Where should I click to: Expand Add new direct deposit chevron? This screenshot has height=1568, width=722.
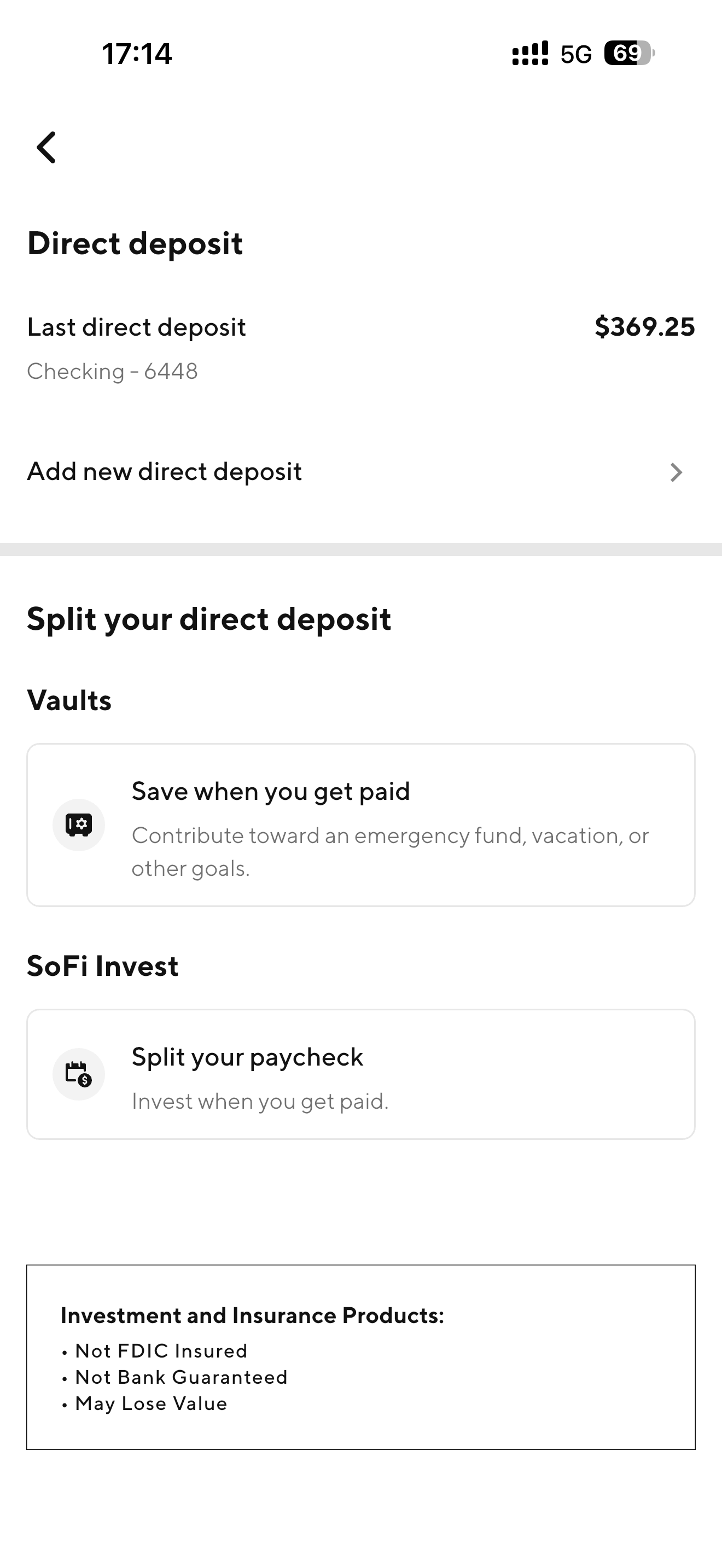(x=676, y=472)
